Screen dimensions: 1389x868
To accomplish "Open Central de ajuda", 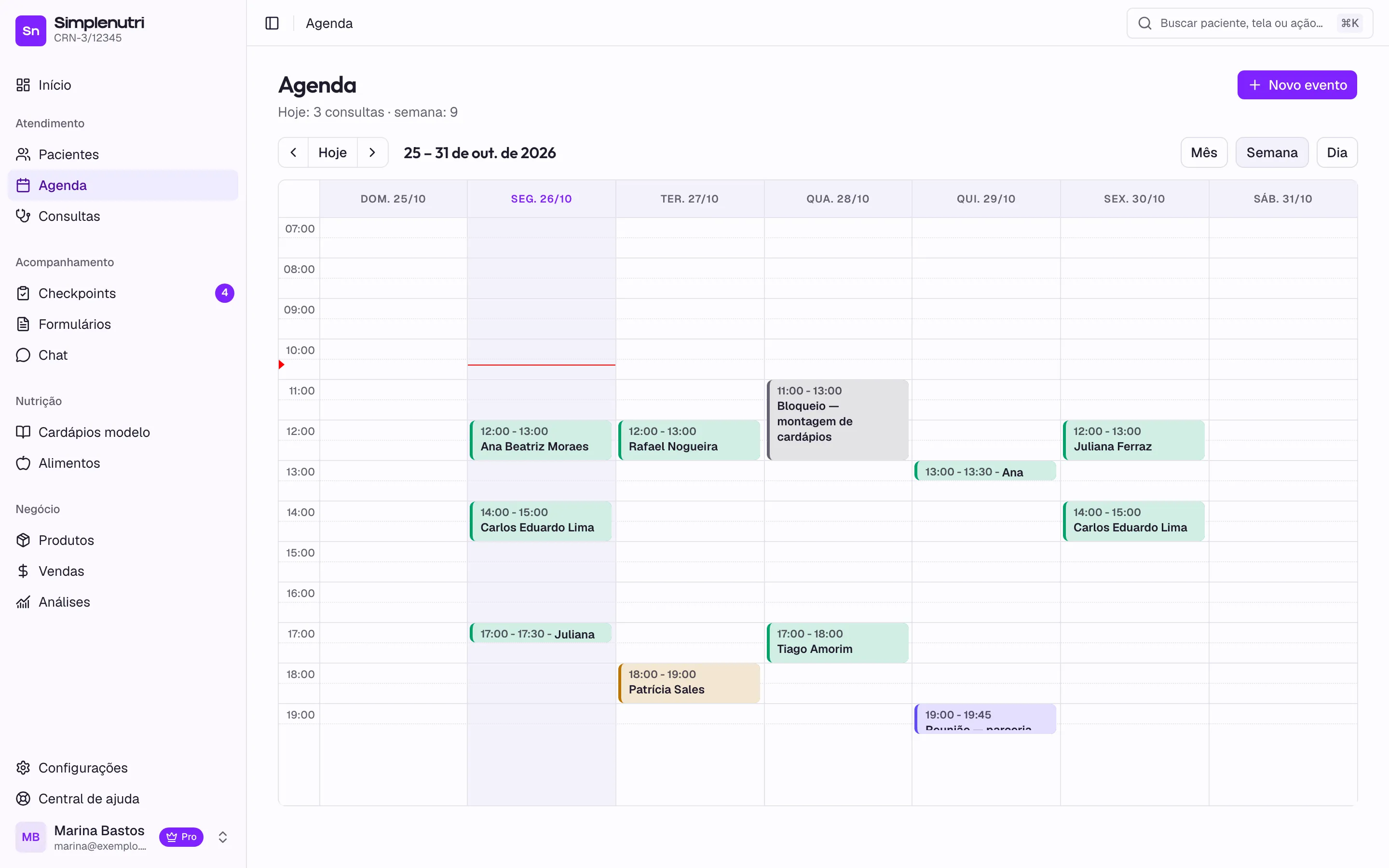I will [x=123, y=799].
